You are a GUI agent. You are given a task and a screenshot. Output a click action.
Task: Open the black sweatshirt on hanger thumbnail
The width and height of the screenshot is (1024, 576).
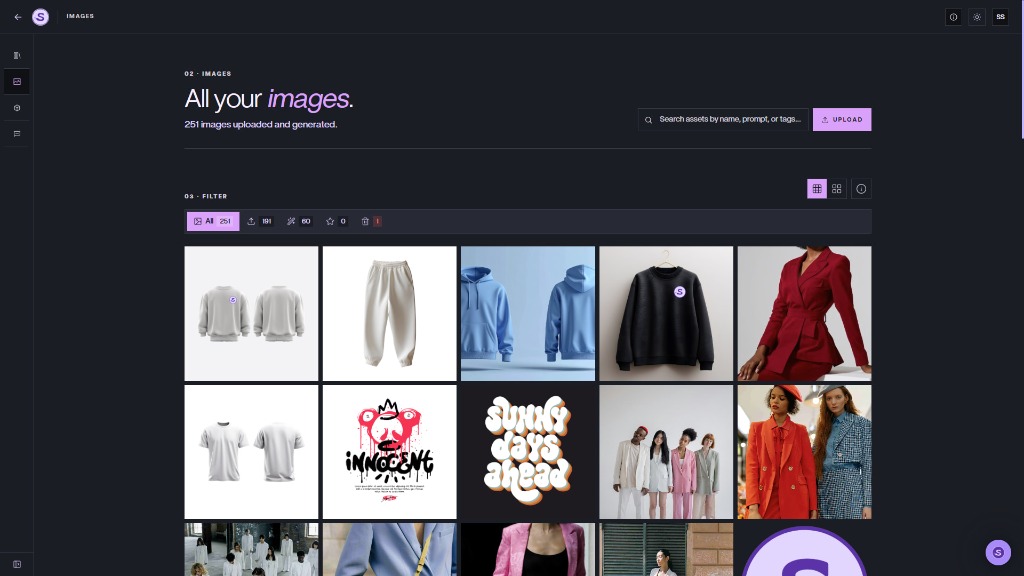(666, 313)
